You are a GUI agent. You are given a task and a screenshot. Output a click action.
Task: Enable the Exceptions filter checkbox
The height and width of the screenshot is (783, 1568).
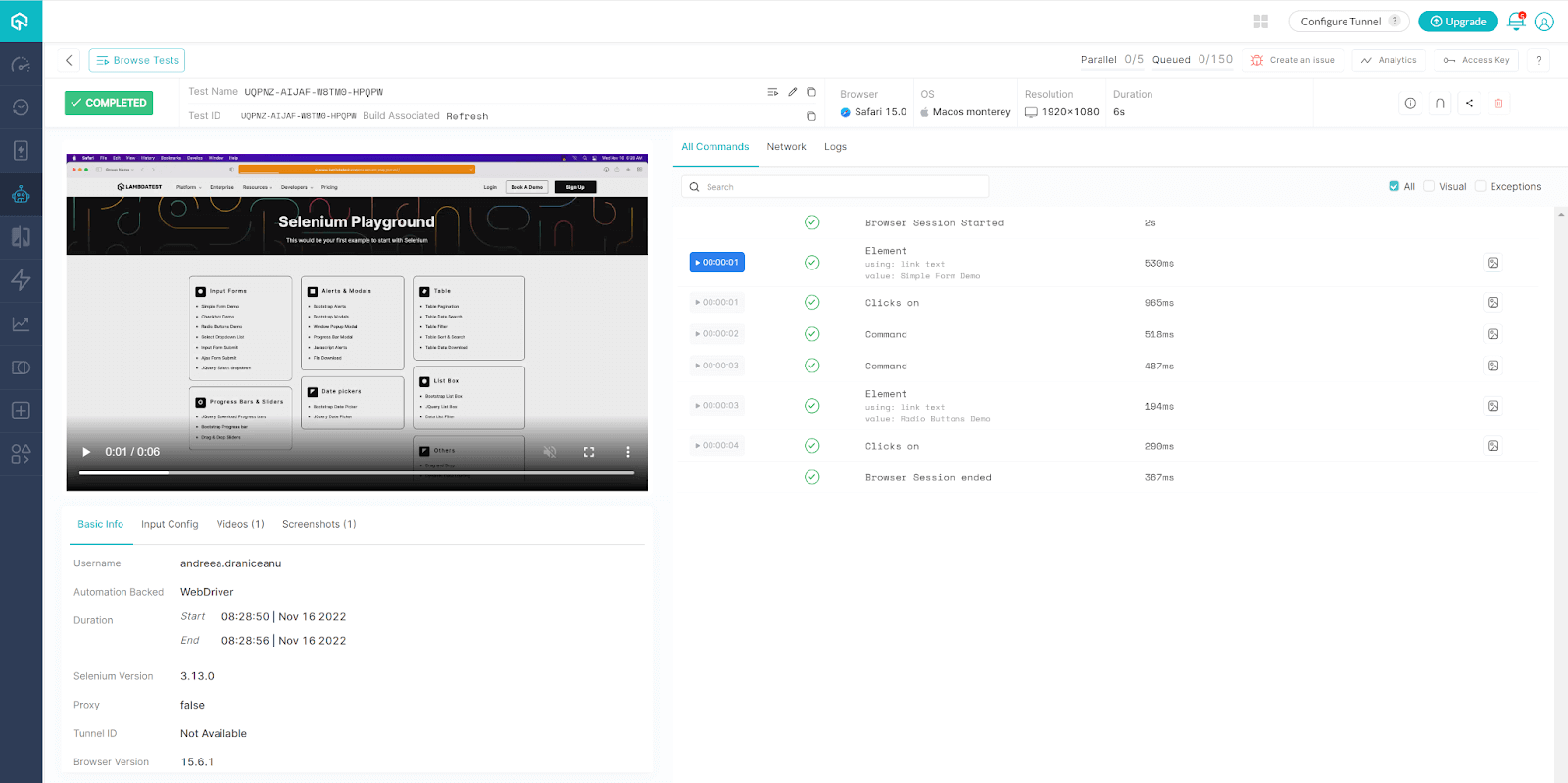1481,186
